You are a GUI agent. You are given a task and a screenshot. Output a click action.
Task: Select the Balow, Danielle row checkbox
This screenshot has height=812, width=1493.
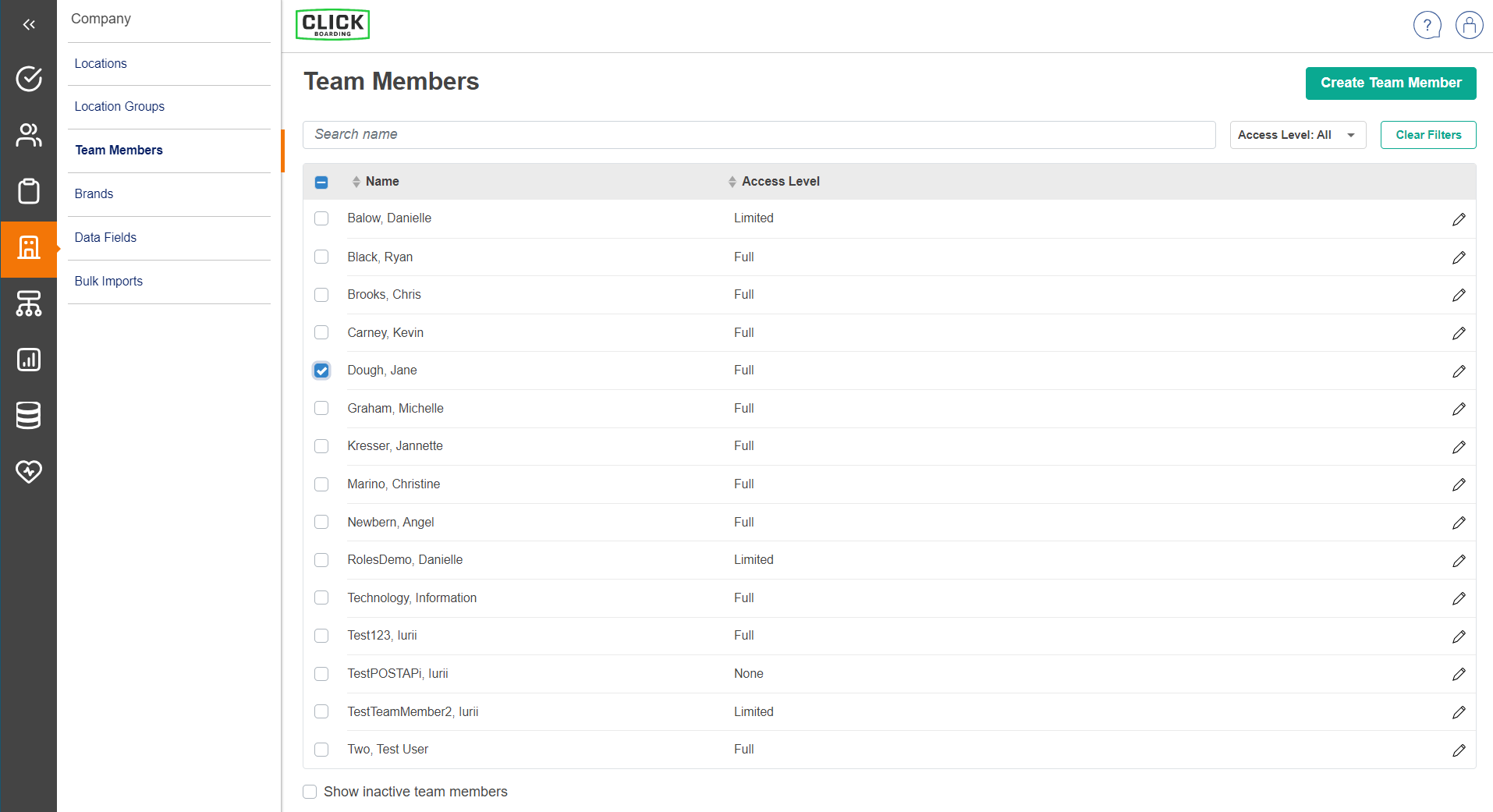click(x=321, y=218)
